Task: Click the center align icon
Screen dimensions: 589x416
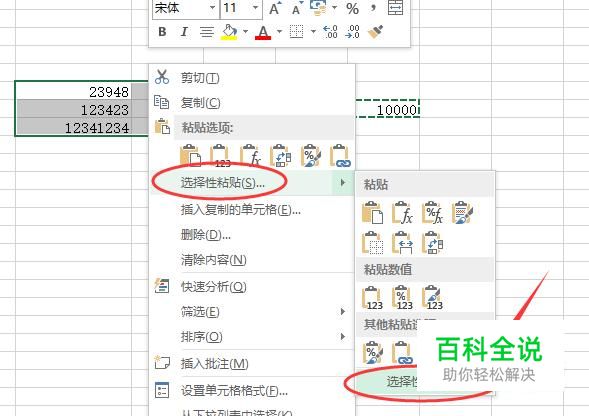Action: (206, 32)
